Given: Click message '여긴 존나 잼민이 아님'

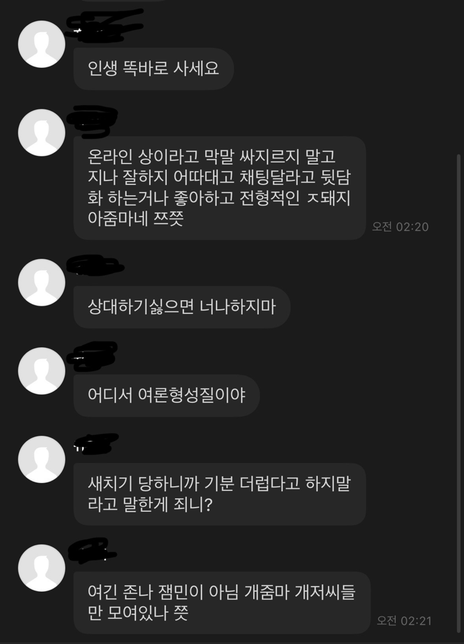Looking at the screenshot, I should point(222,603).
